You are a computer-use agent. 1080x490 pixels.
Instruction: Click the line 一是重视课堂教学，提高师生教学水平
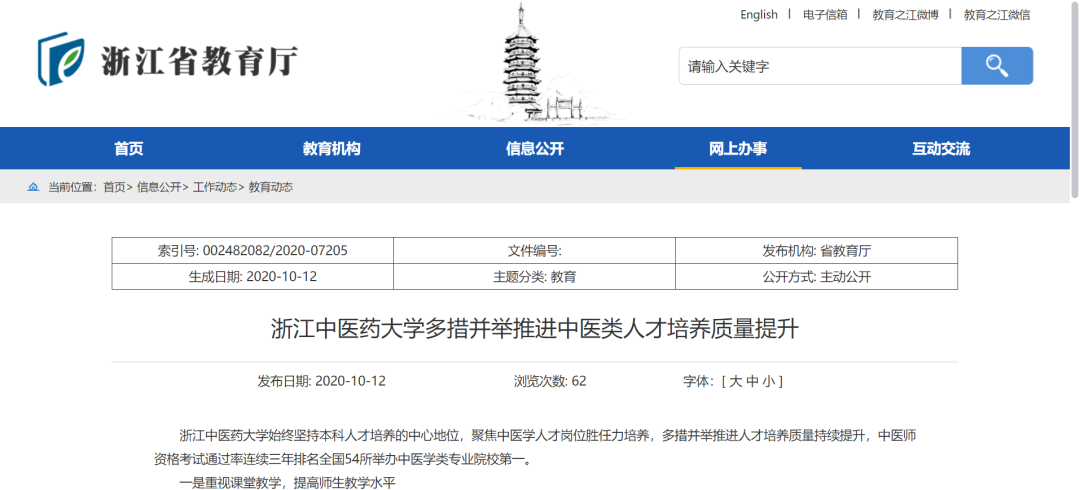(288, 483)
